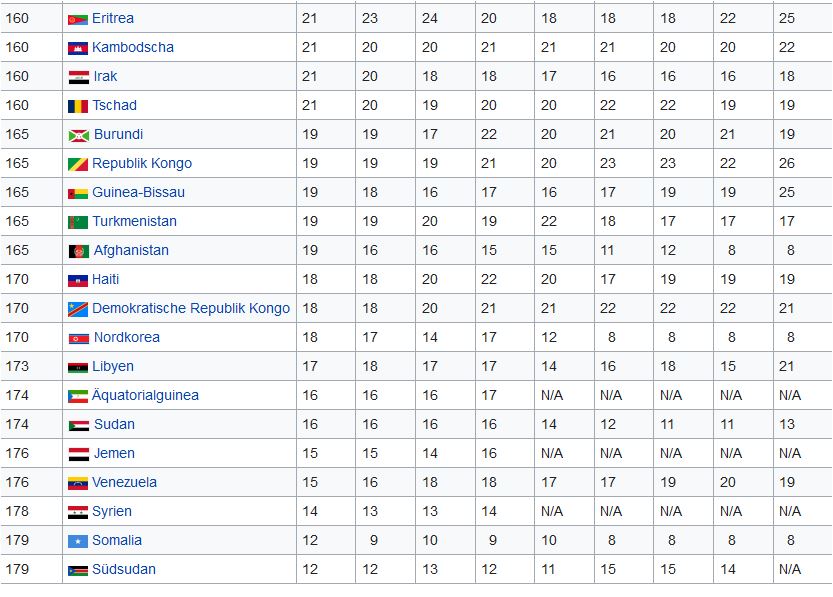Visit the Syrien article link
Screen dimensions: 833x597
[x=112, y=511]
